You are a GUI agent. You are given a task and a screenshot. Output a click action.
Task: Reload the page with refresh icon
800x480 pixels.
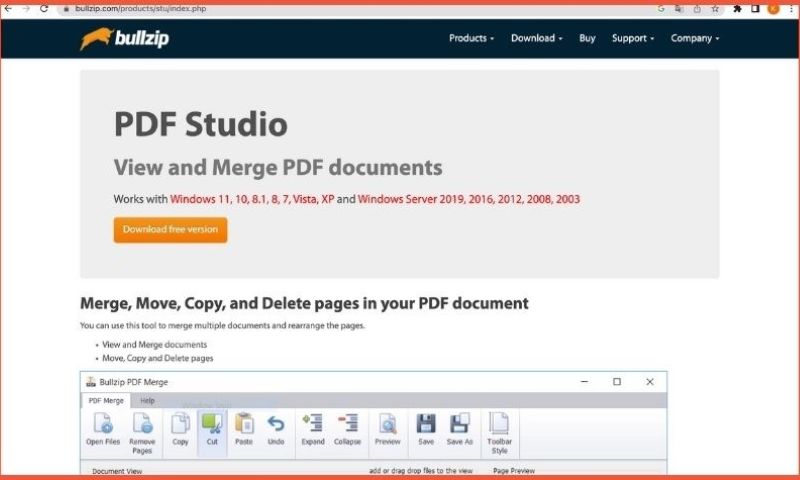pos(44,9)
